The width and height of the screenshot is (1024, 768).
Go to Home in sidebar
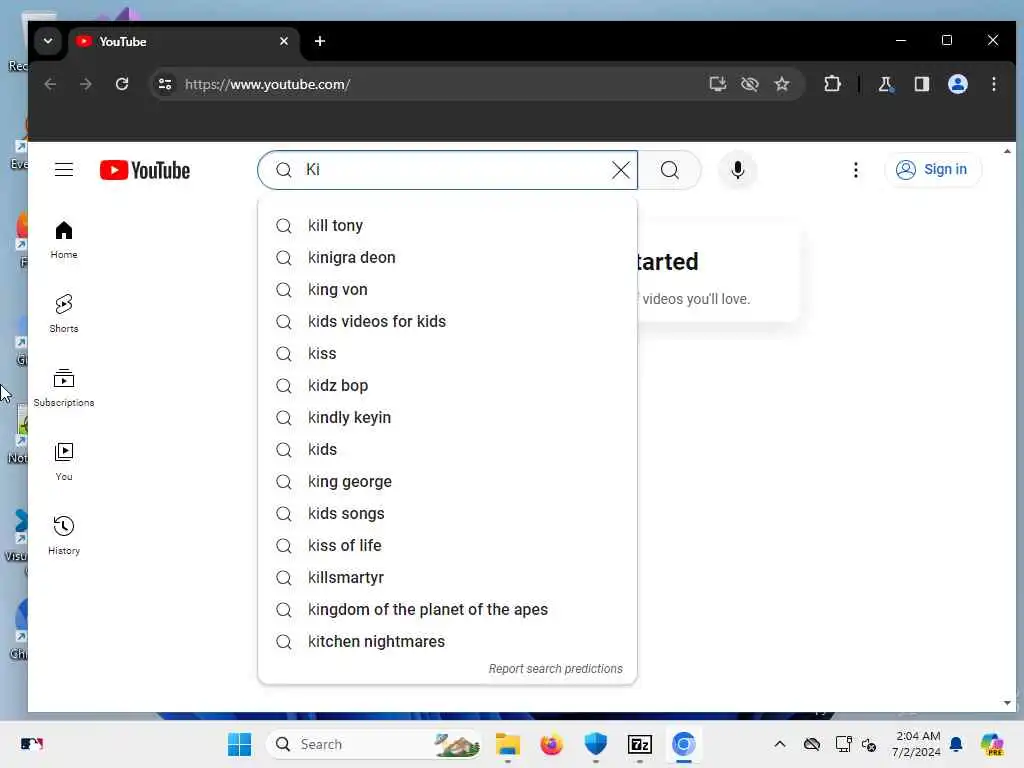click(64, 240)
